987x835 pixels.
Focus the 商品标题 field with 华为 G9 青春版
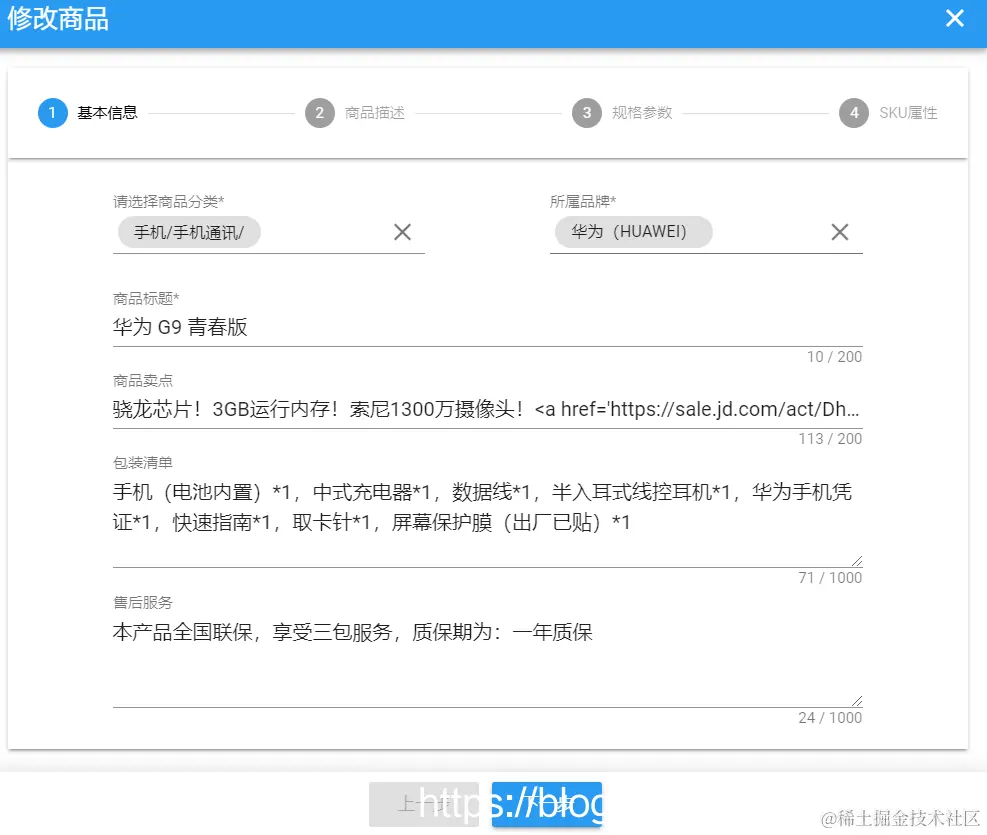(x=488, y=327)
